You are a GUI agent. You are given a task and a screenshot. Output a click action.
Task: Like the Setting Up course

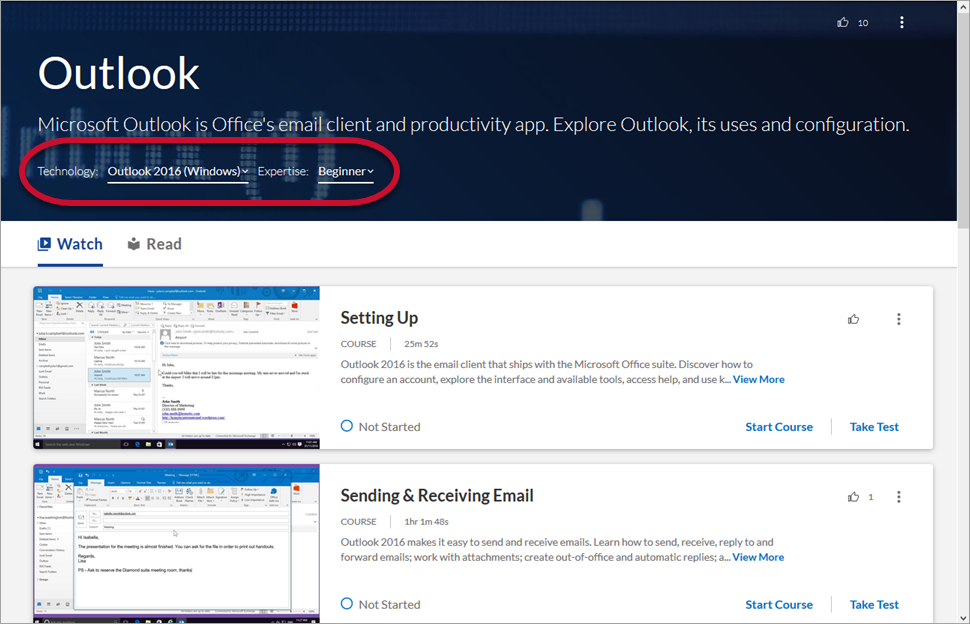click(x=853, y=319)
